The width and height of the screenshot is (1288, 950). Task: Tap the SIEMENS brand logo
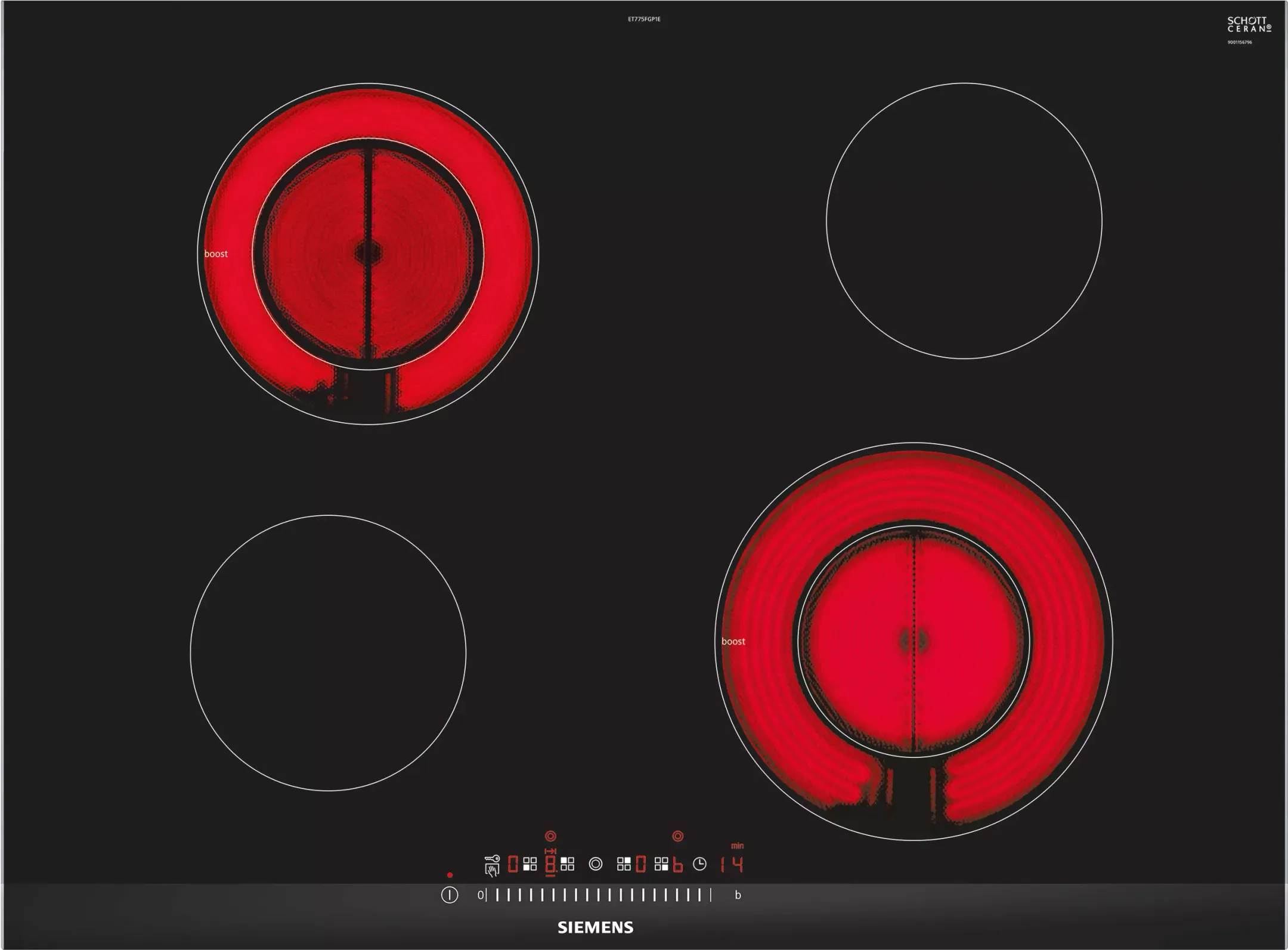tap(595, 927)
